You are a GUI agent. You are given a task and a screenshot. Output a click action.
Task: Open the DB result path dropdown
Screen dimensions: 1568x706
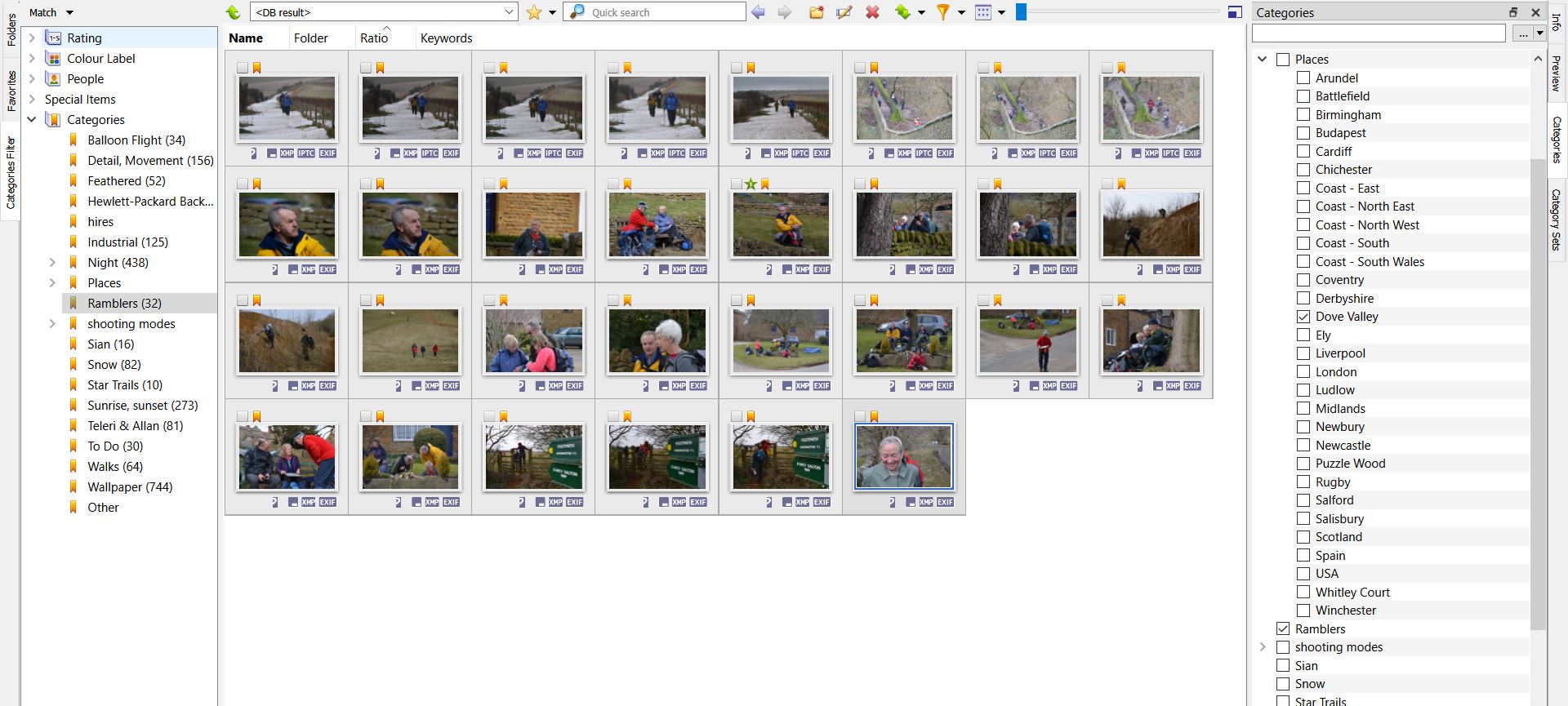(509, 12)
